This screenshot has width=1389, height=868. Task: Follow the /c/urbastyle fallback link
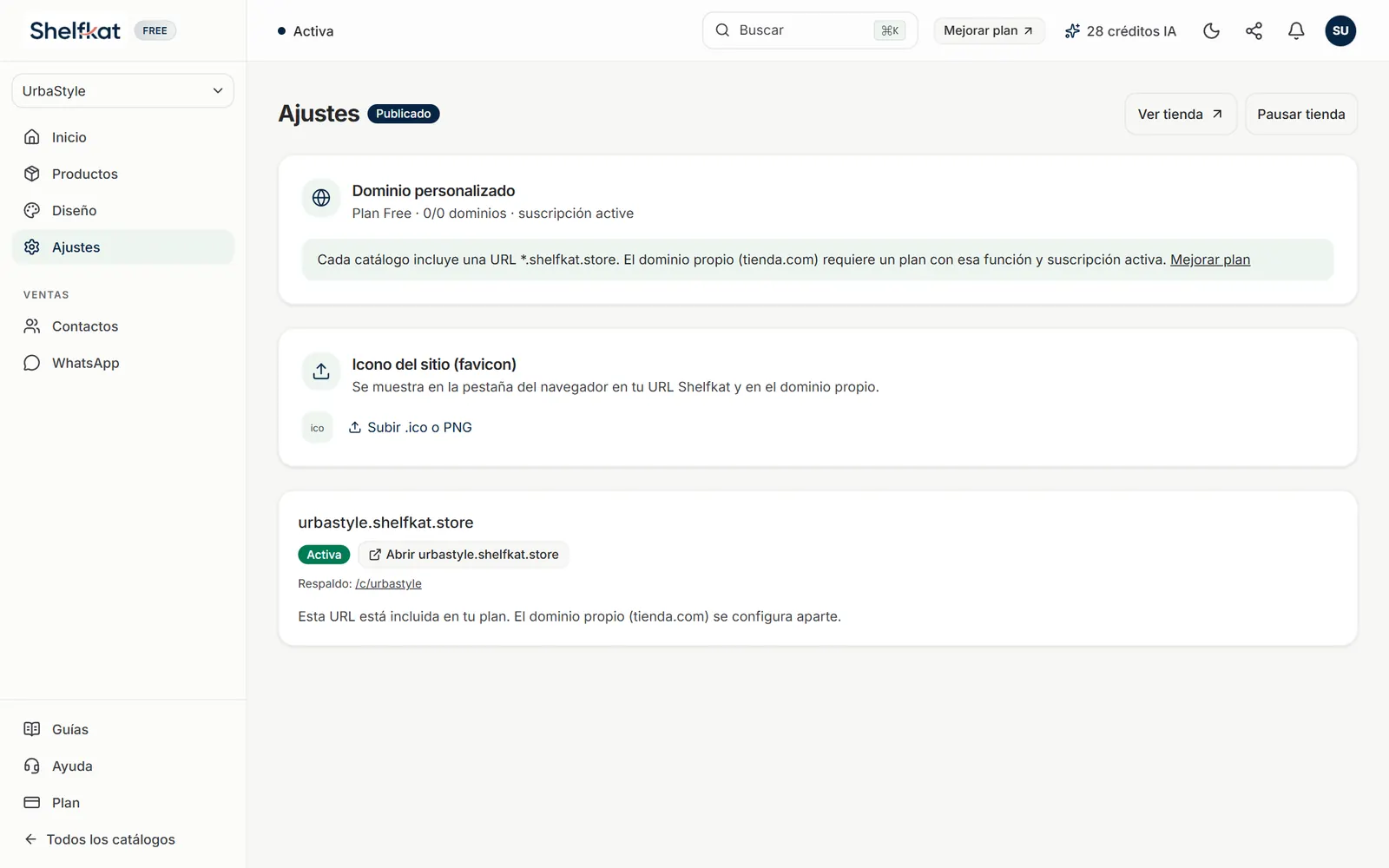[x=388, y=583]
